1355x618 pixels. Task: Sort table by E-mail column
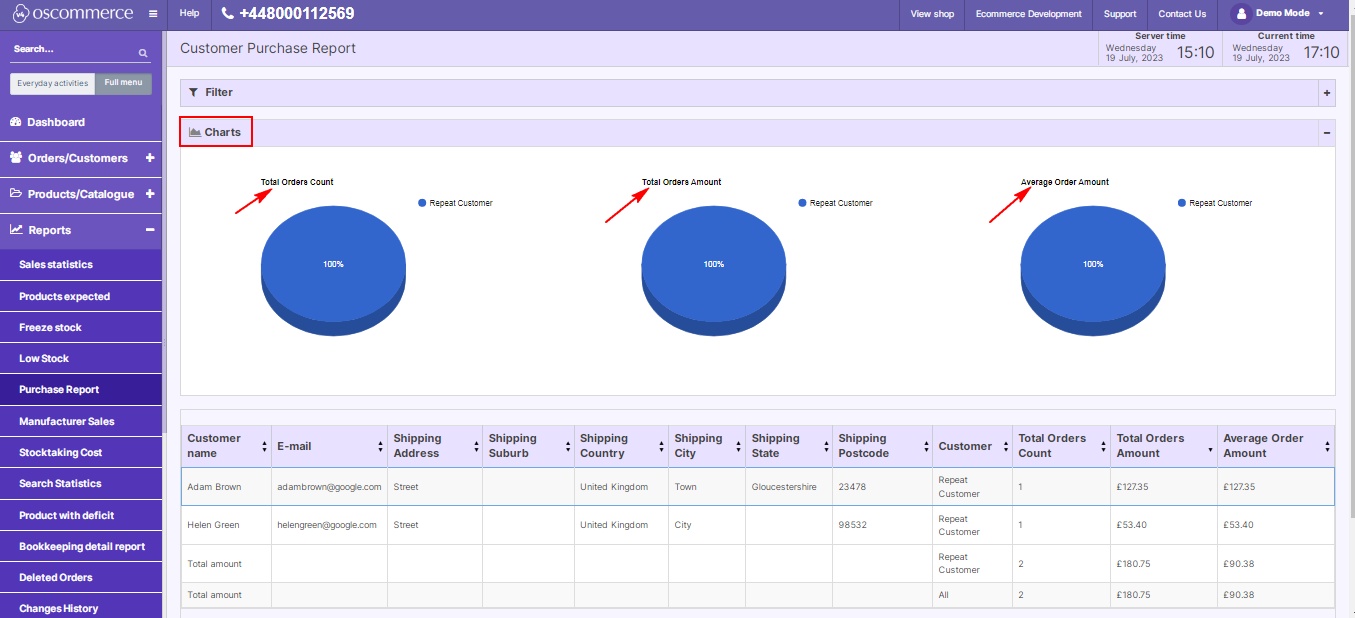[x=329, y=446]
